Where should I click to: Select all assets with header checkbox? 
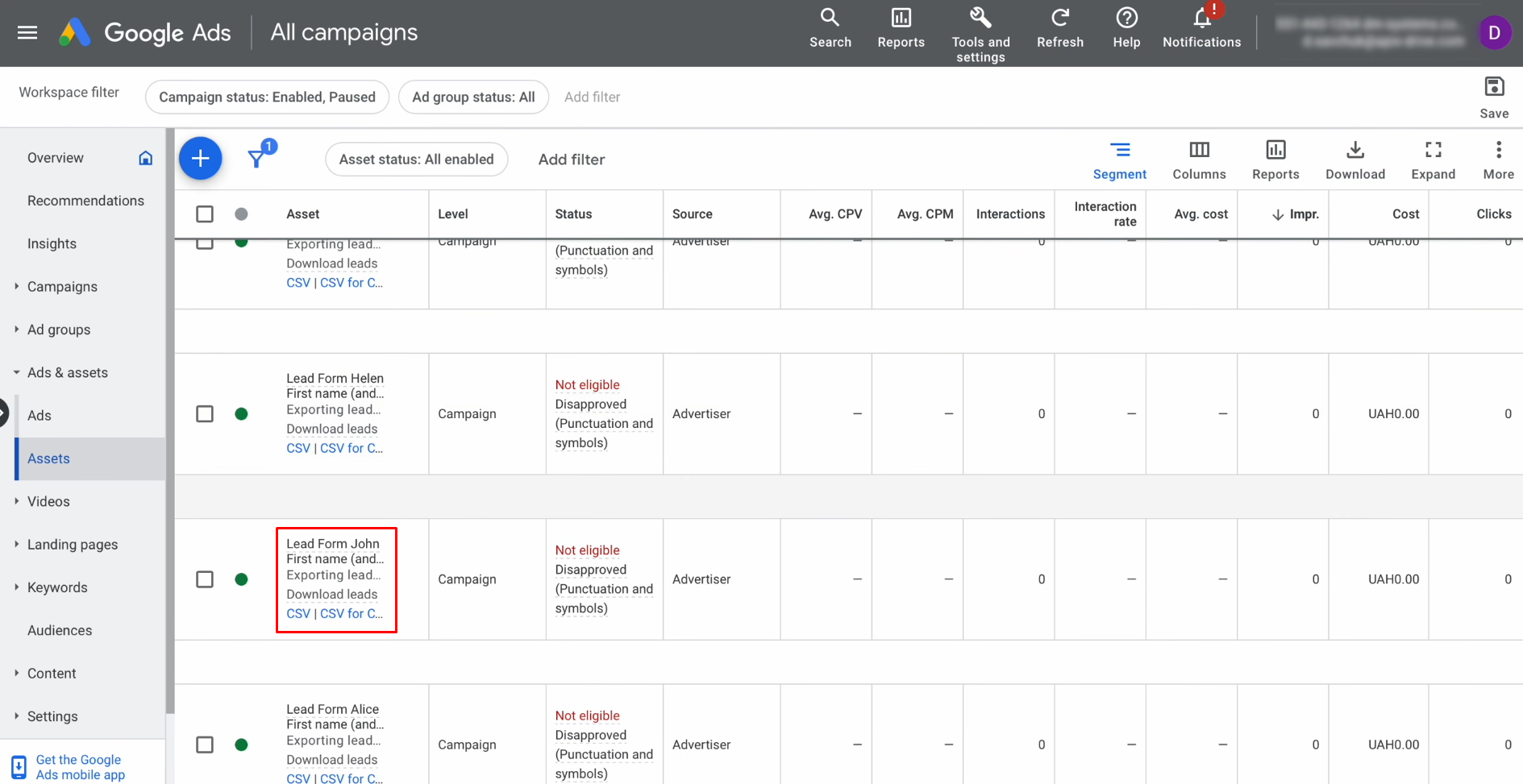205,214
